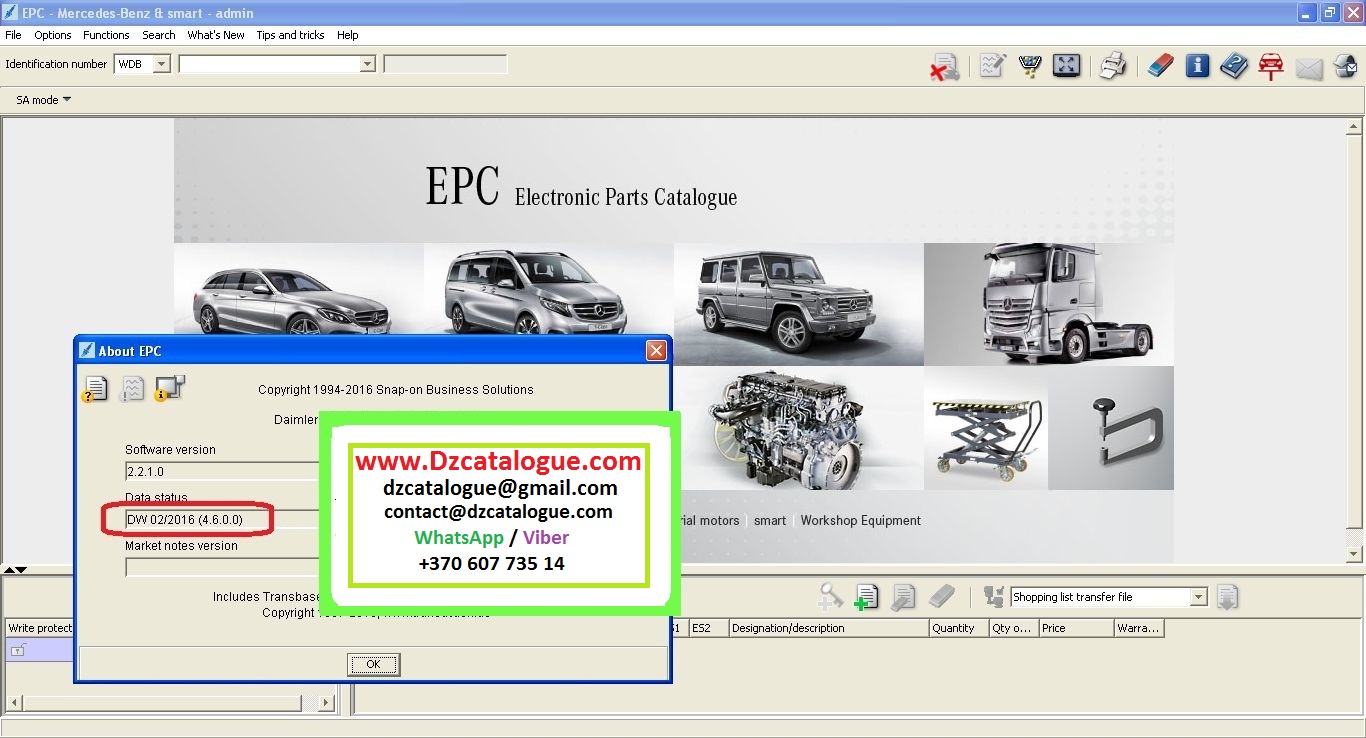
Task: Open the notes pencil icon in toolbar
Action: (992, 66)
